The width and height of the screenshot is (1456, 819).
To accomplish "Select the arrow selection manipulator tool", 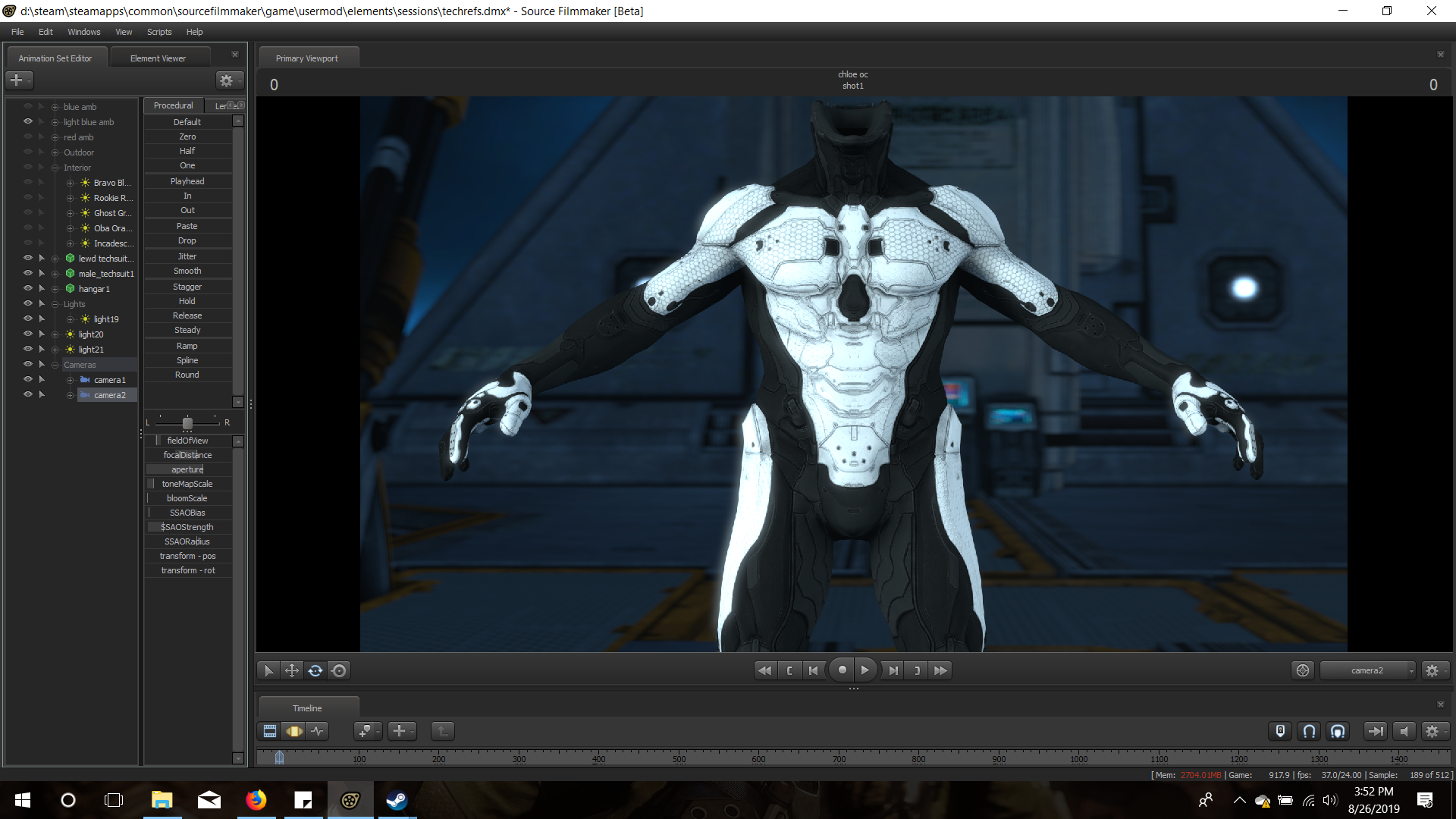I will [x=268, y=670].
